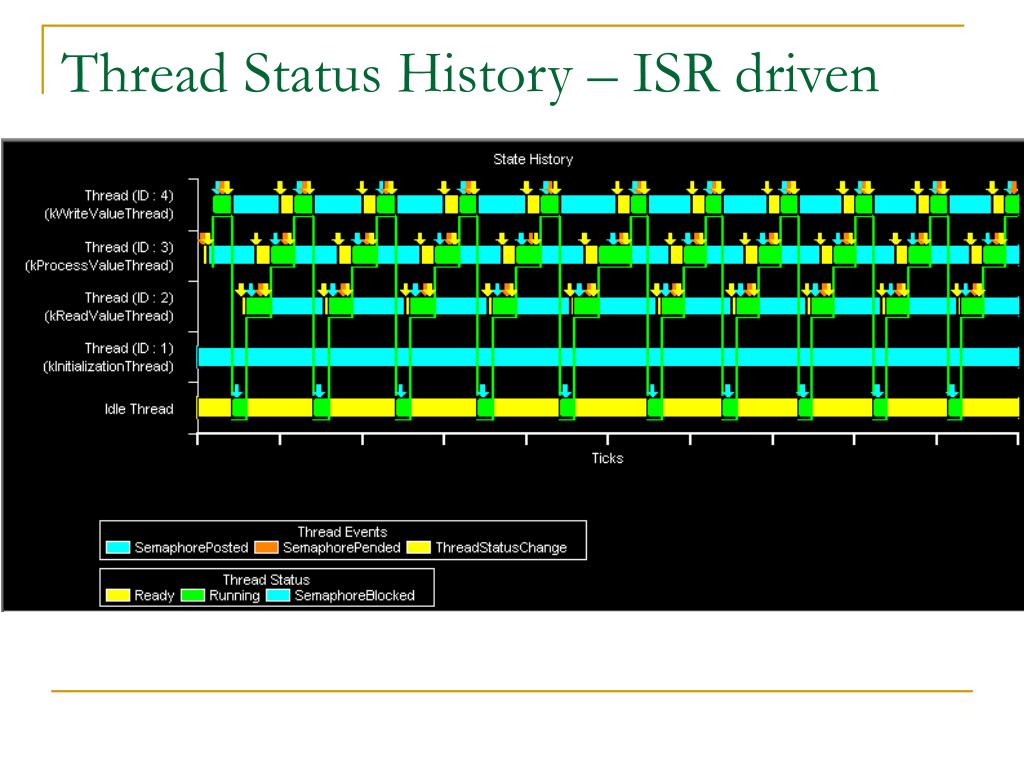Select the 'Thread (ID : 1)' row label
Screen dimensions: 1024x768
click(x=129, y=348)
